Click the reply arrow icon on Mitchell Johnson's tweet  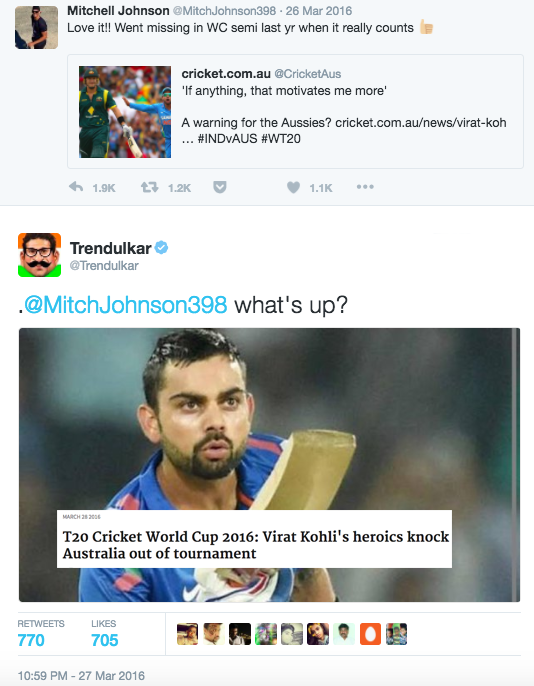pos(76,187)
